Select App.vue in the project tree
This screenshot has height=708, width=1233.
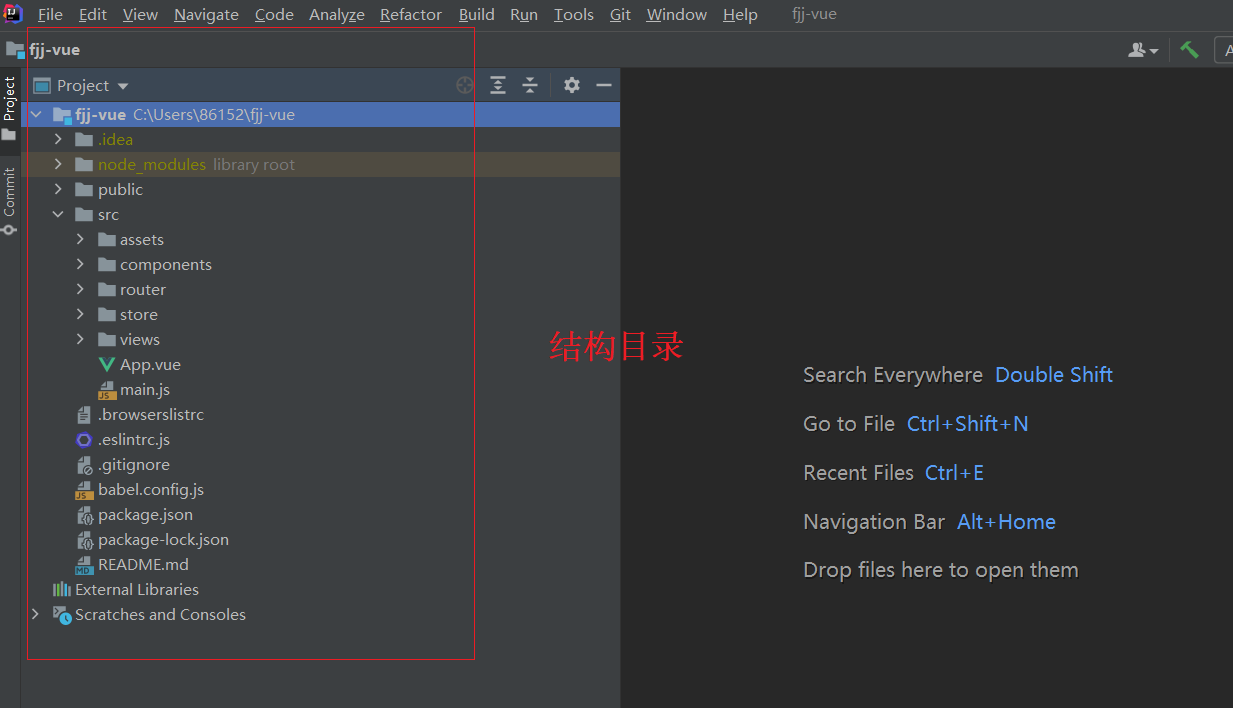tap(151, 365)
